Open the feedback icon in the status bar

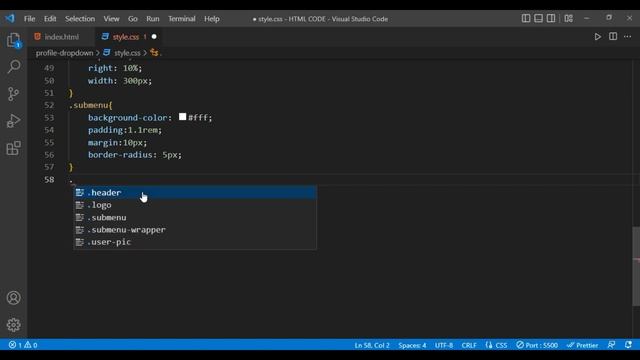coord(611,345)
